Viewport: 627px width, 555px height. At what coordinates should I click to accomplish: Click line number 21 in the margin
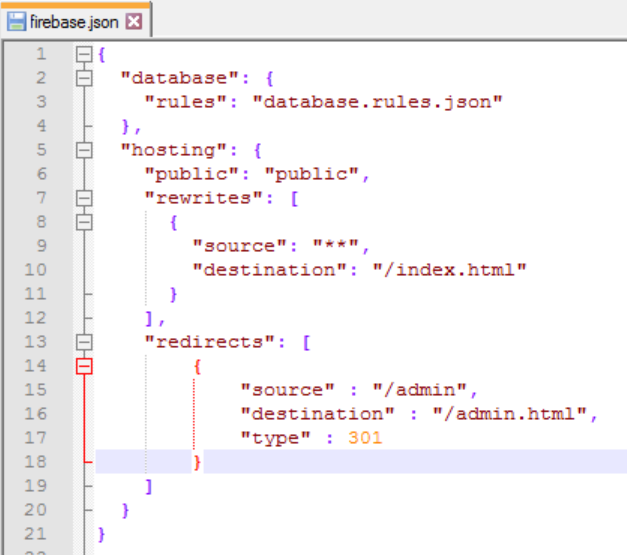pos(36,534)
